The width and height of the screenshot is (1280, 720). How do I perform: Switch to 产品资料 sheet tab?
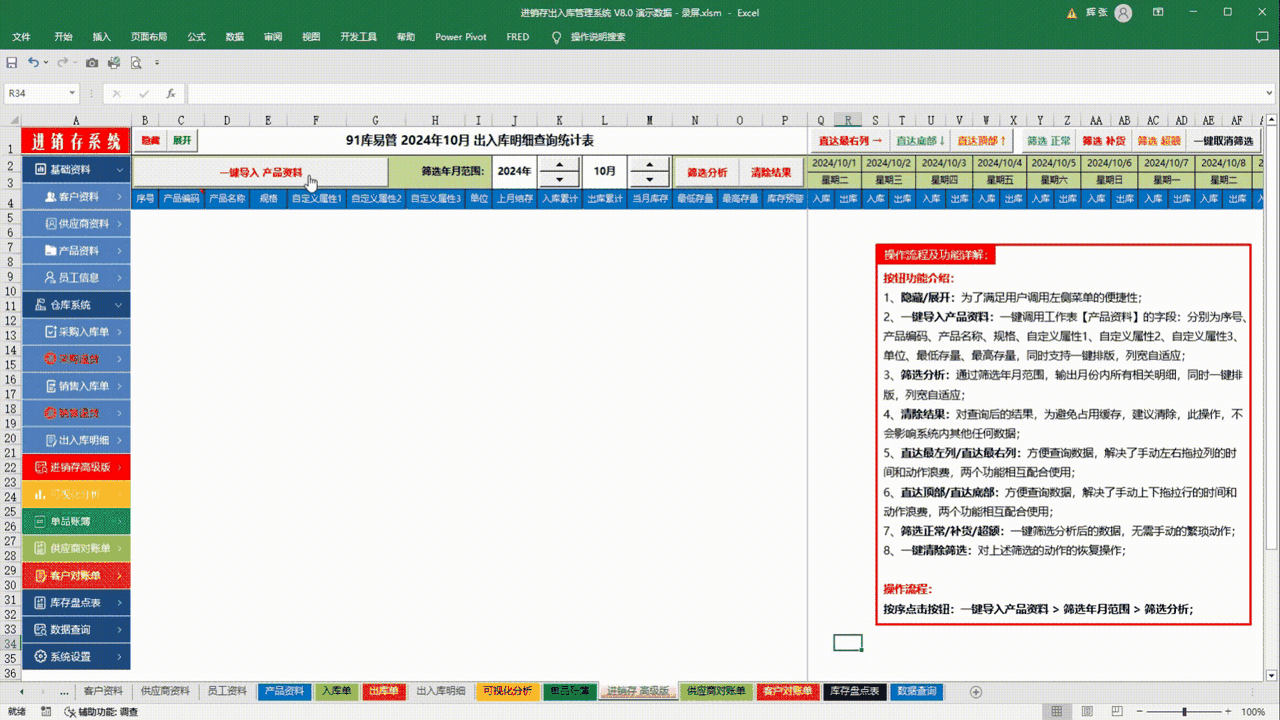(284, 691)
